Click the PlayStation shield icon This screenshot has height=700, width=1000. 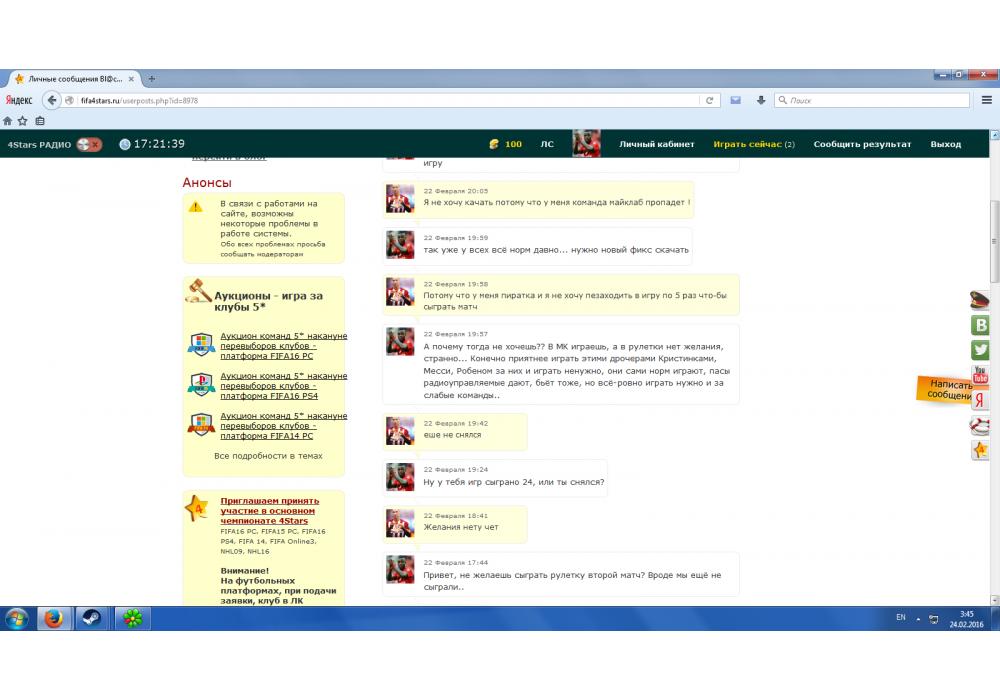[x=201, y=384]
